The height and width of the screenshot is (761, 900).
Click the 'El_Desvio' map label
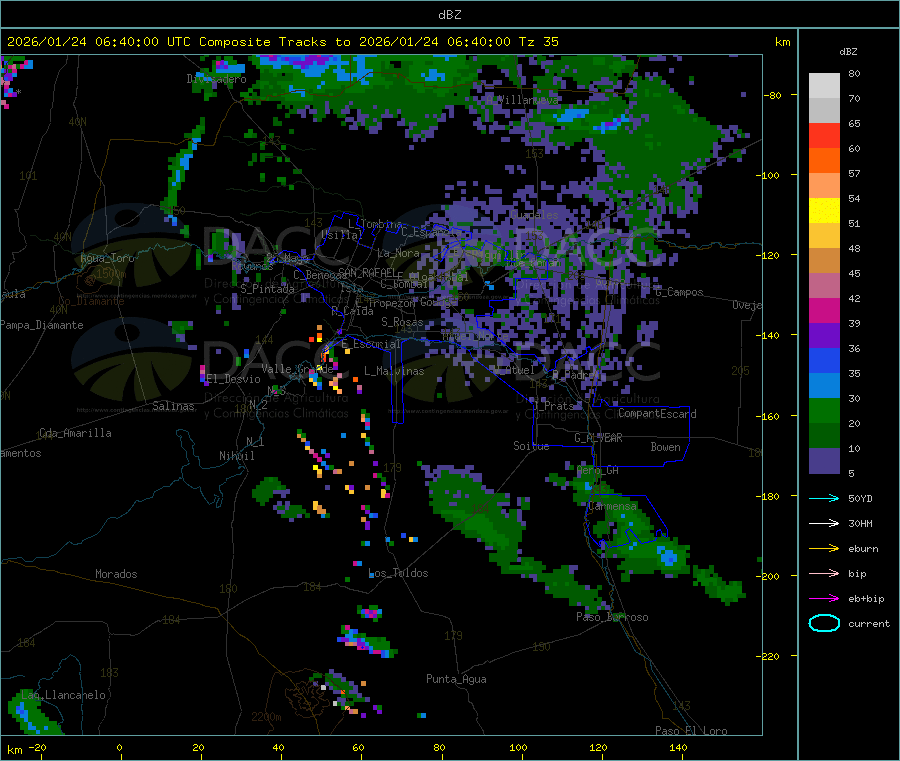pos(233,379)
